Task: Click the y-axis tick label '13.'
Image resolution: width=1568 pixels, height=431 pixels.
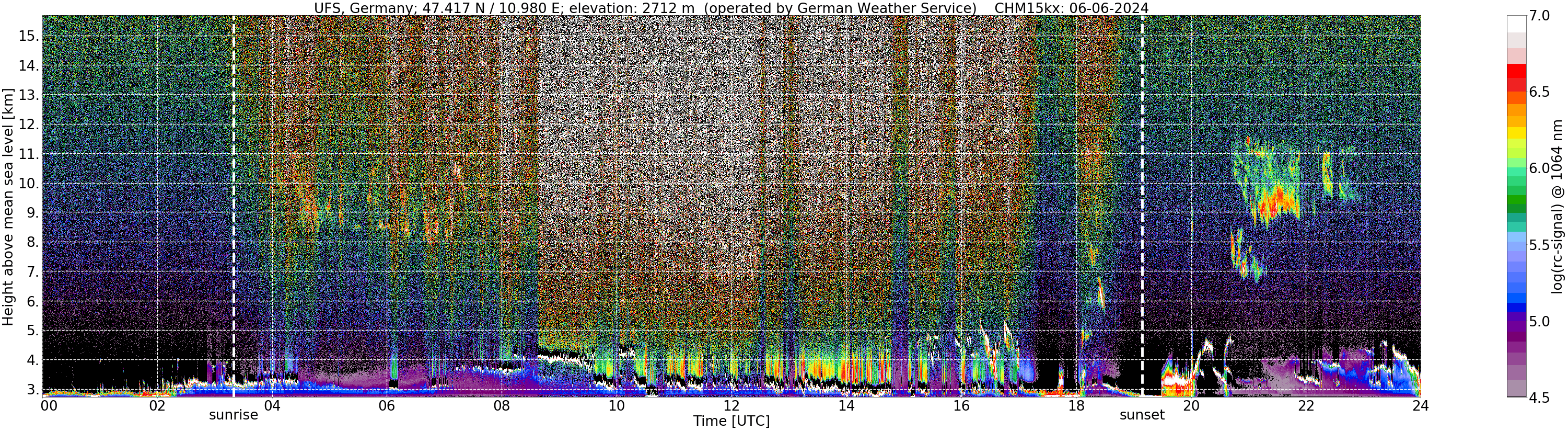Action: (29, 95)
